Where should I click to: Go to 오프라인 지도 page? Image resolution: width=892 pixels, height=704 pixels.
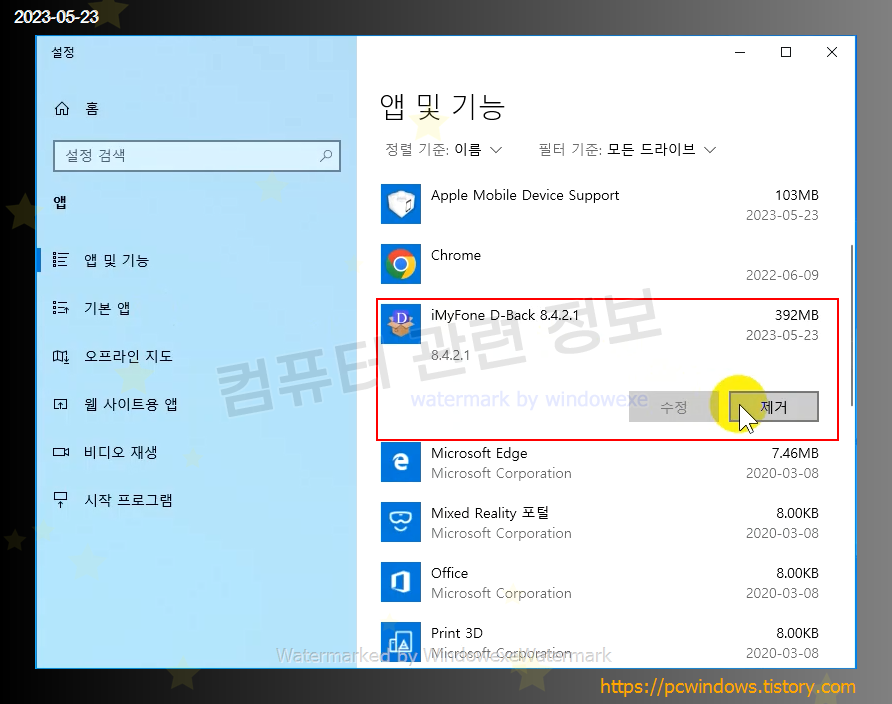129,356
